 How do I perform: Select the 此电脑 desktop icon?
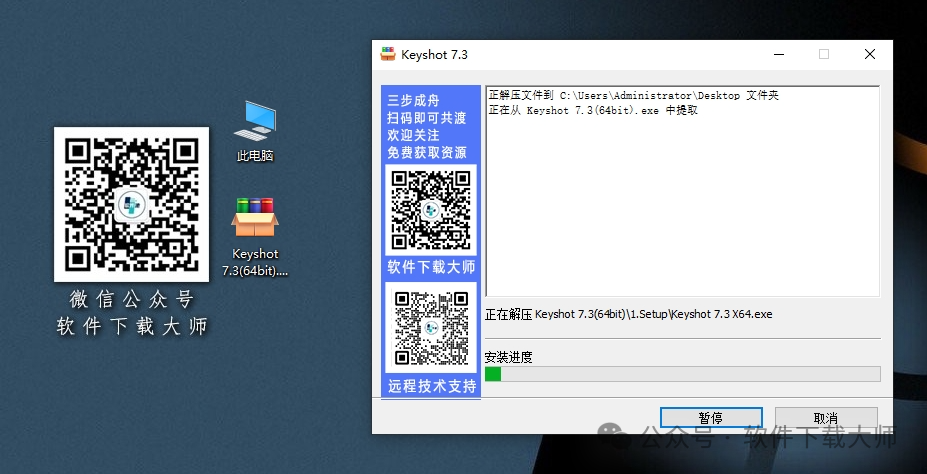(x=255, y=131)
